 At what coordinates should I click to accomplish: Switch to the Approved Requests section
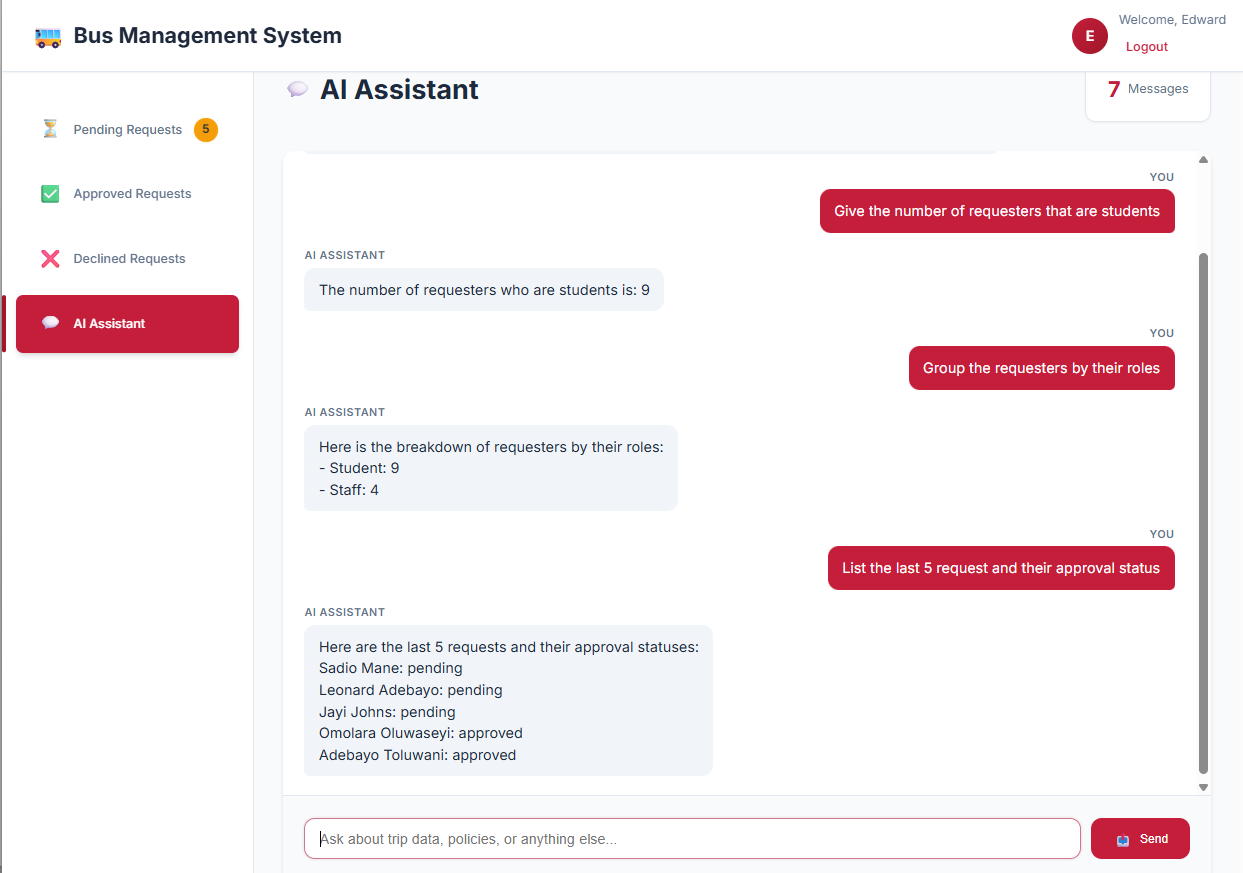(x=132, y=193)
